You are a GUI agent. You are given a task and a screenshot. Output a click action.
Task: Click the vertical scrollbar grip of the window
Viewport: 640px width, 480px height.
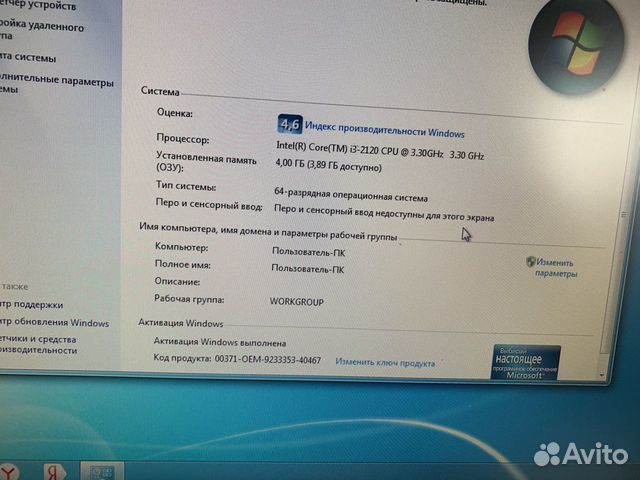(x=623, y=214)
